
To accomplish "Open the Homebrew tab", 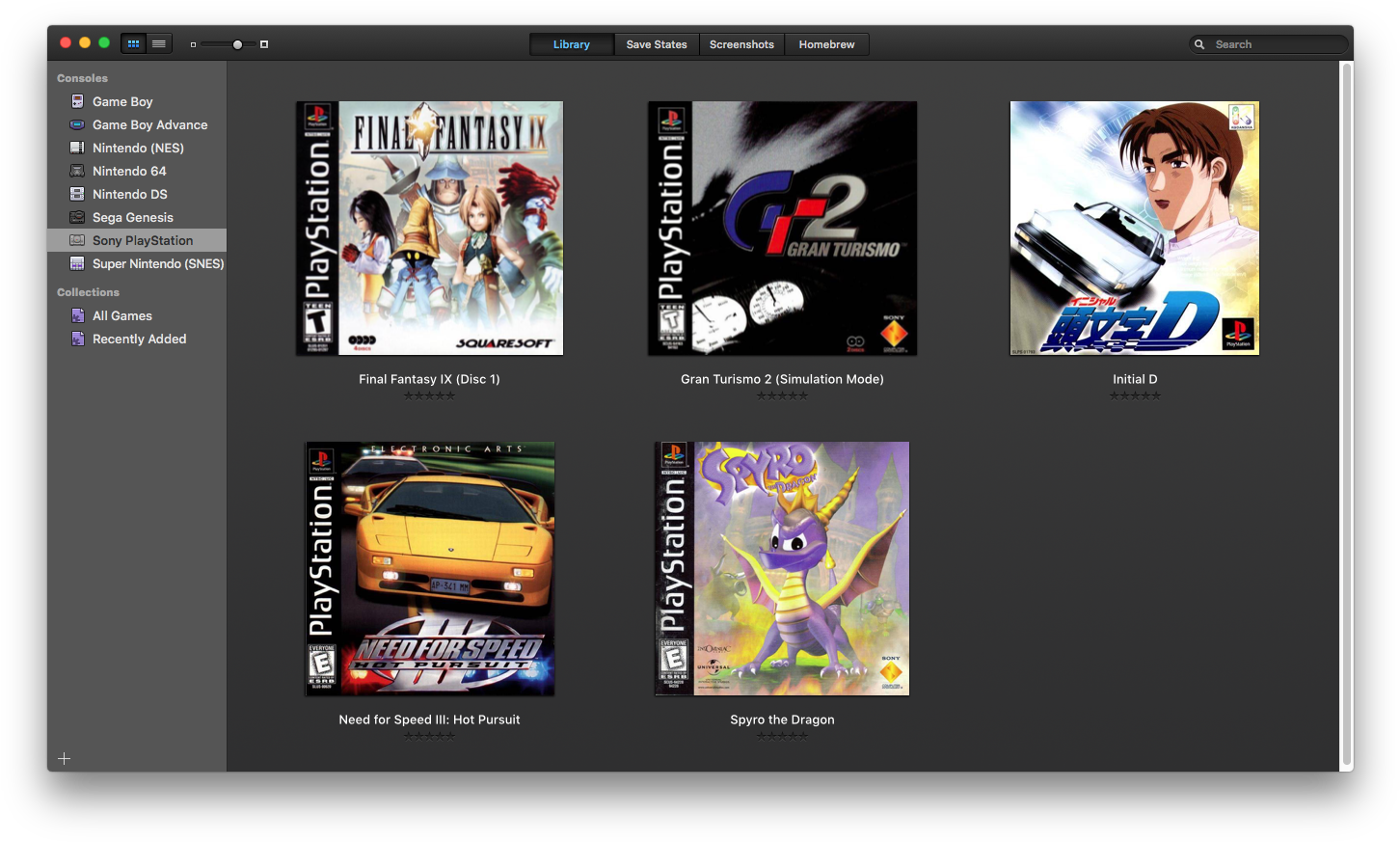I will tap(826, 44).
